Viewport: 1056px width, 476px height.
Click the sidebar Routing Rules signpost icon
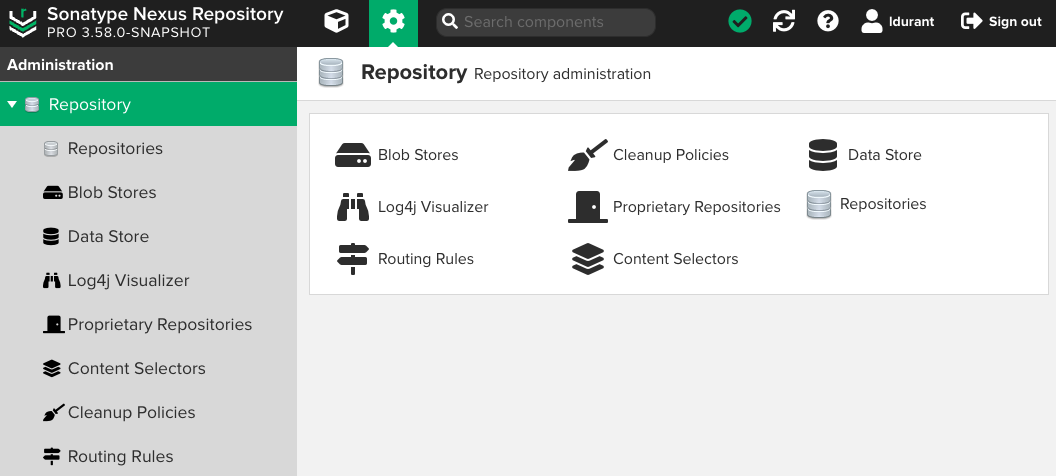51,456
